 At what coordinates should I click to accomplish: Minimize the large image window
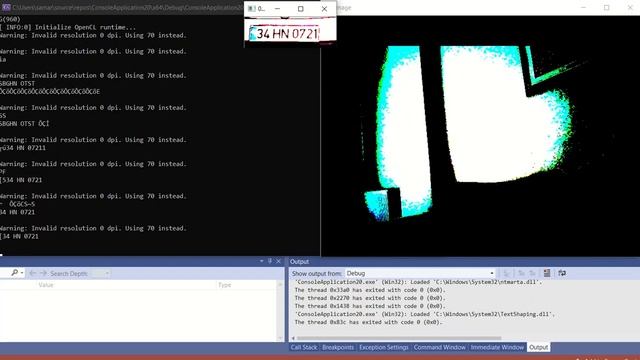(583, 8)
